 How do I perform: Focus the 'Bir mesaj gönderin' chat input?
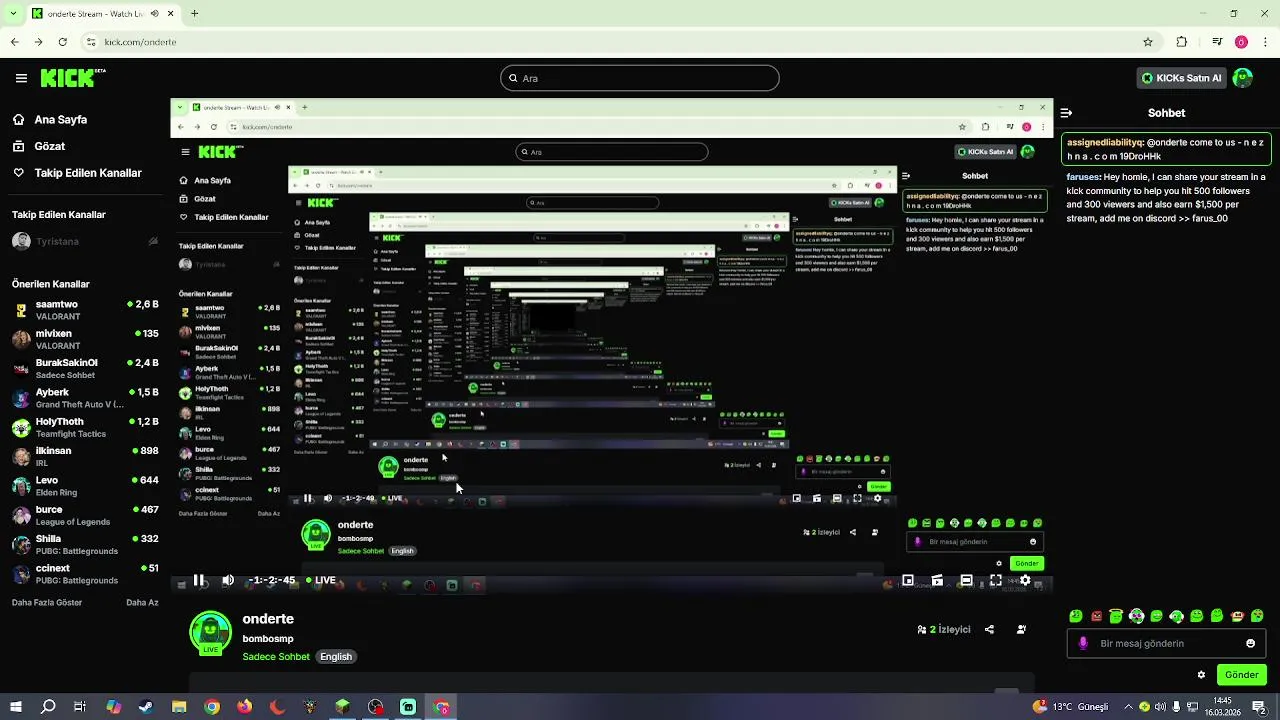click(1165, 644)
